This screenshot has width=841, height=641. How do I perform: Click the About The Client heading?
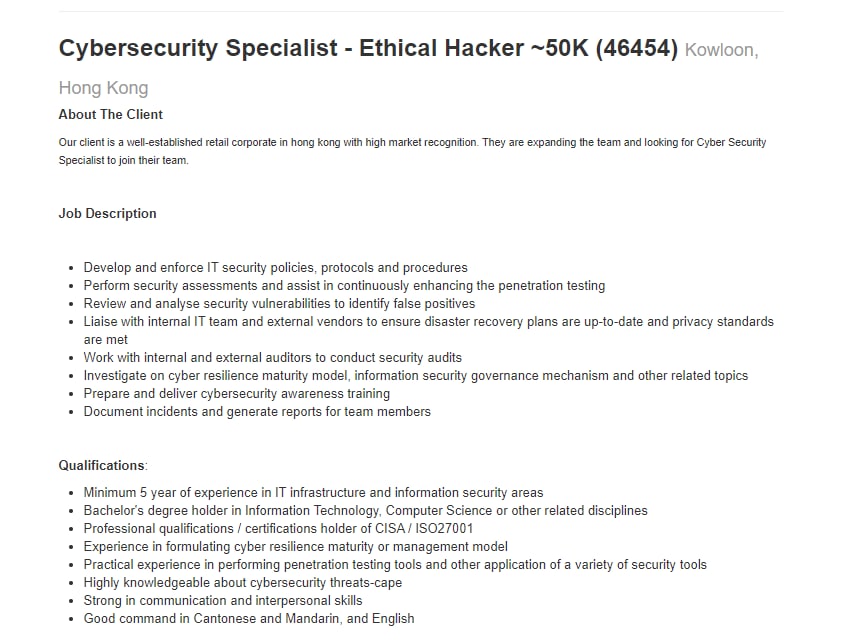click(x=110, y=114)
